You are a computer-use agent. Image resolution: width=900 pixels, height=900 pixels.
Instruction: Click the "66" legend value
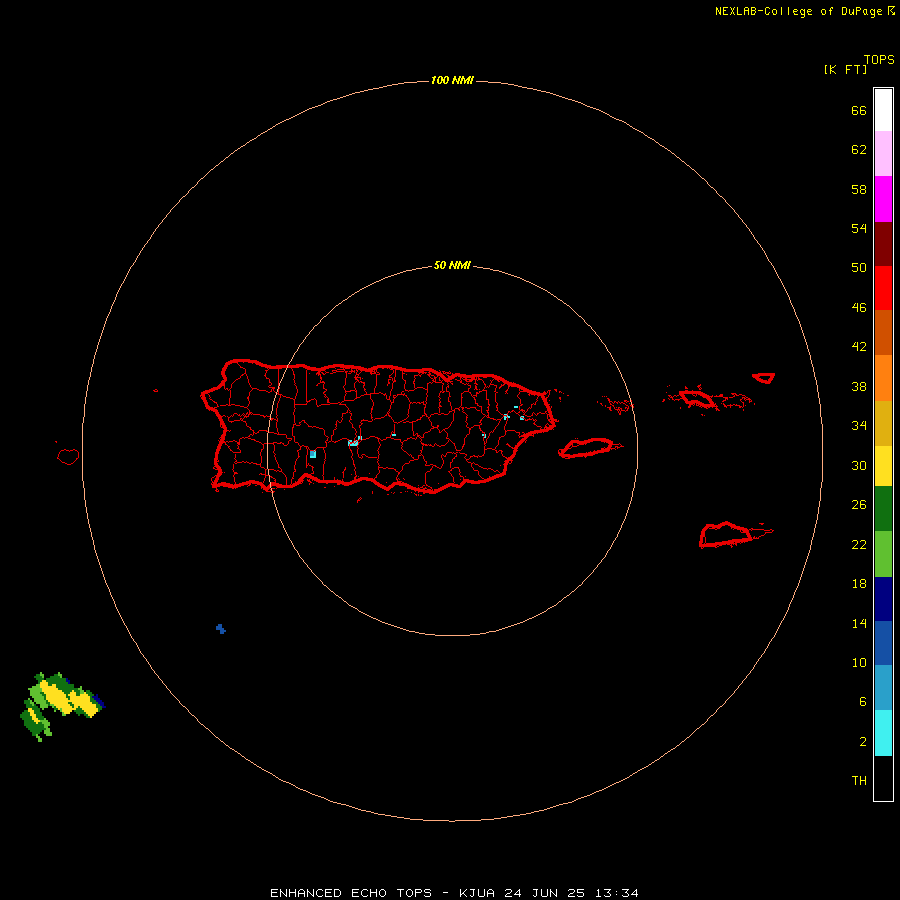click(x=859, y=111)
